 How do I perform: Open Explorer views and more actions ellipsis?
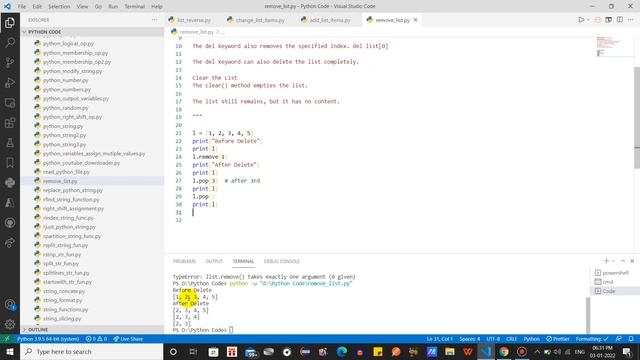(154, 20)
